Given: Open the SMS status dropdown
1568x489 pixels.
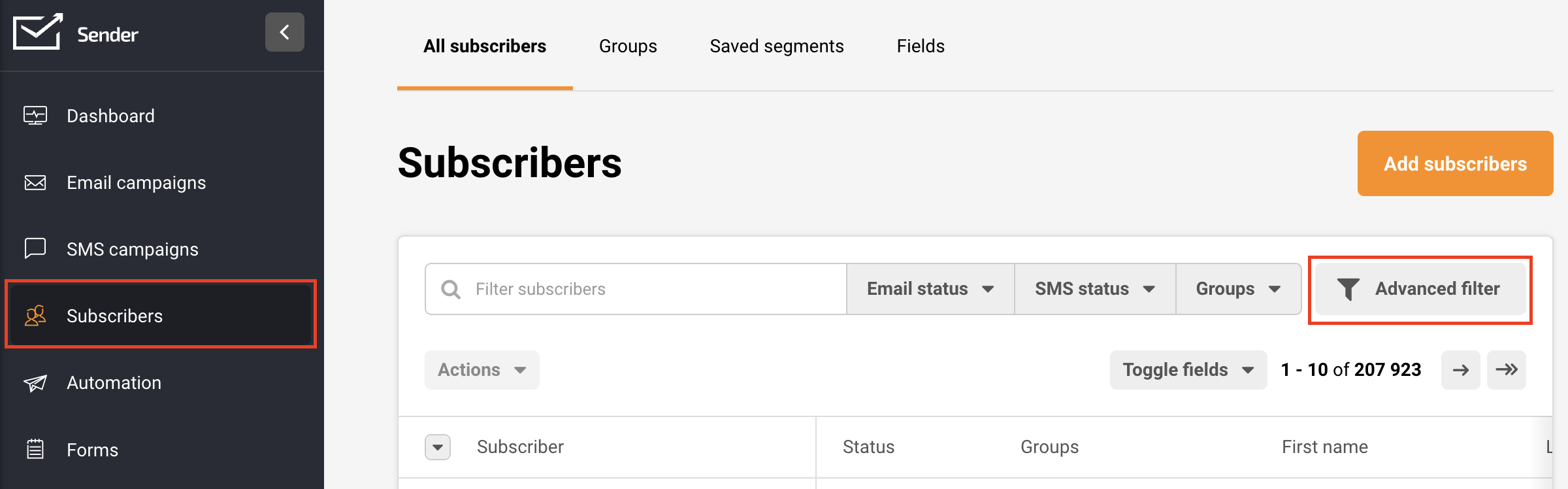Looking at the screenshot, I should click(1094, 289).
